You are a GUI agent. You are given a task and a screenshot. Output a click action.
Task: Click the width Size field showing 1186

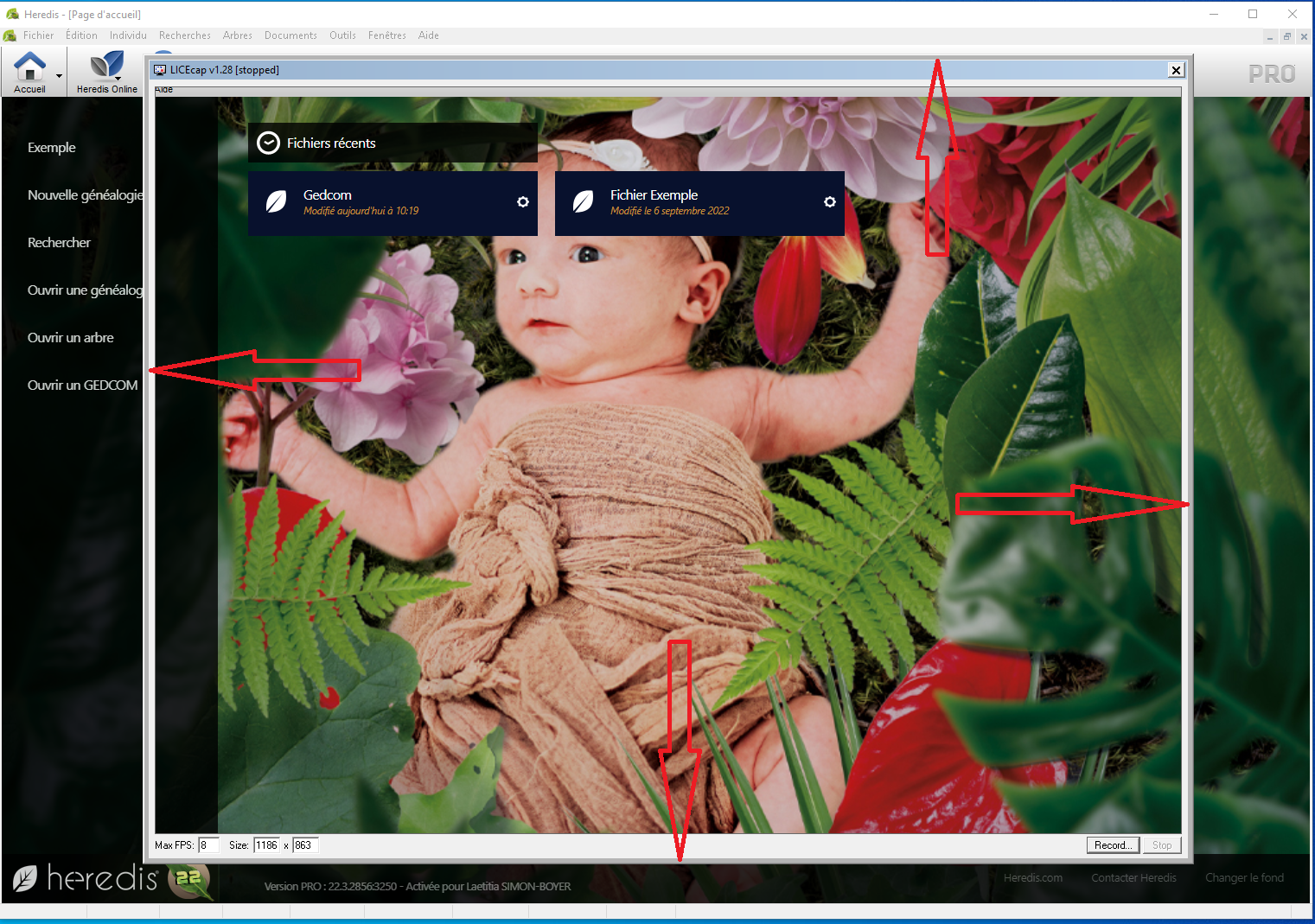point(266,845)
